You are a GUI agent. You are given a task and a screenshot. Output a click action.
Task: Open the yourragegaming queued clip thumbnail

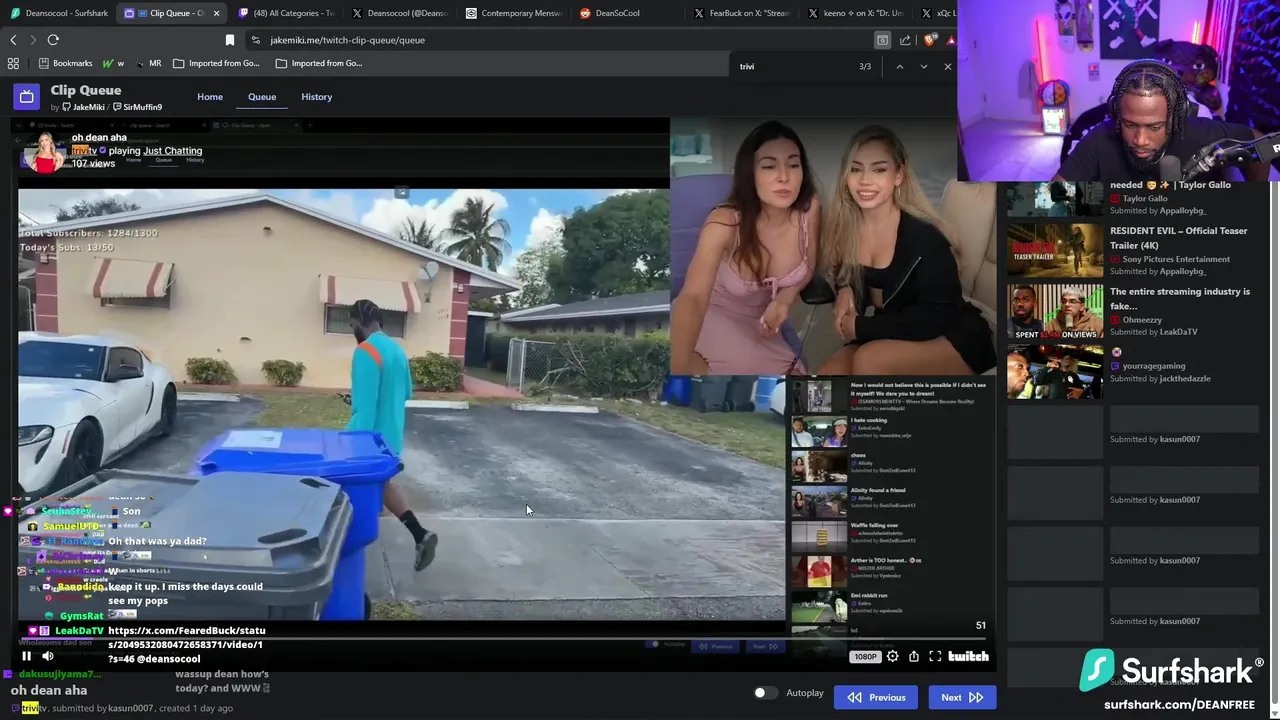(x=1055, y=371)
